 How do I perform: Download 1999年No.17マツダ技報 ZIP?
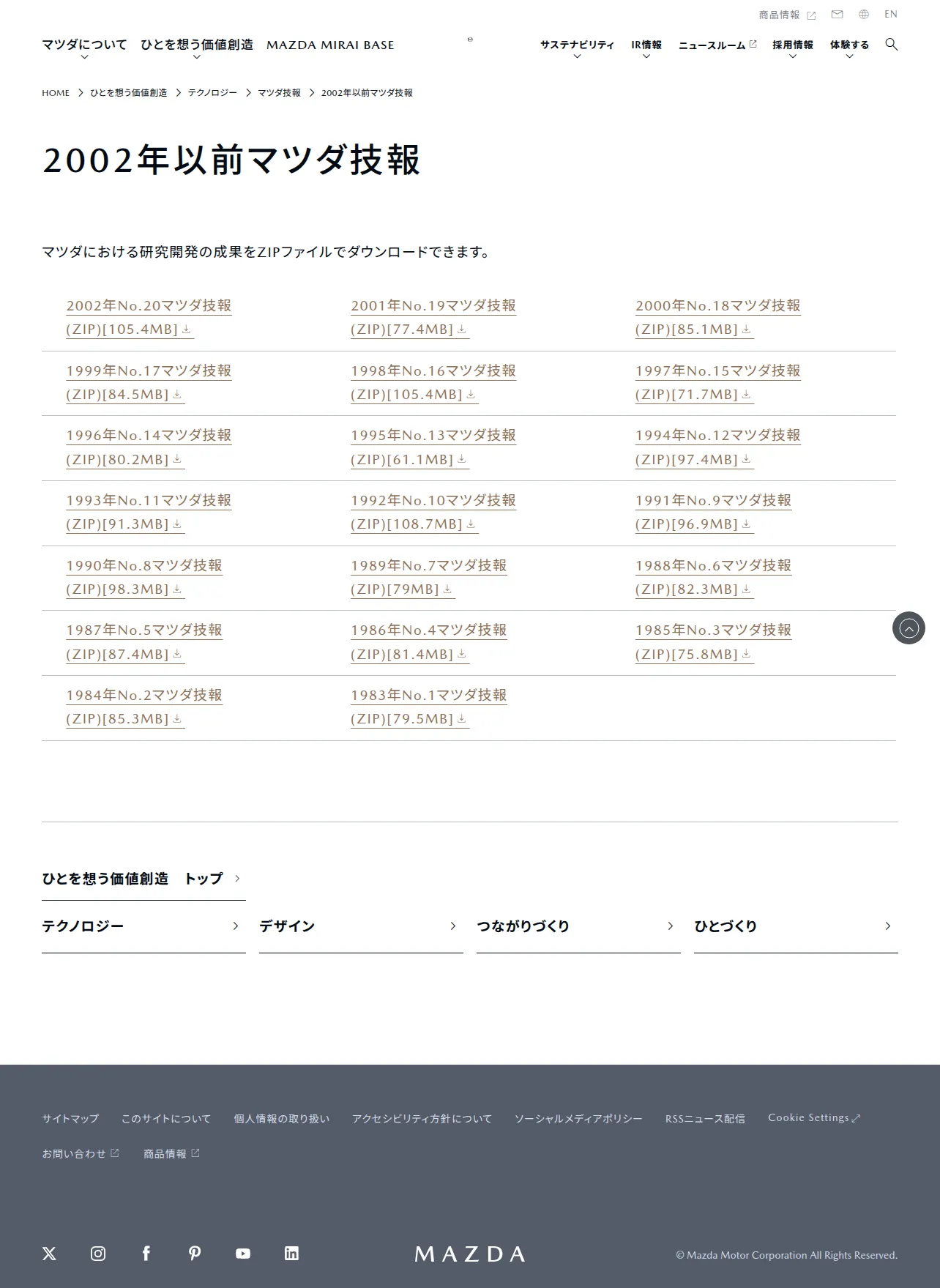(x=149, y=383)
